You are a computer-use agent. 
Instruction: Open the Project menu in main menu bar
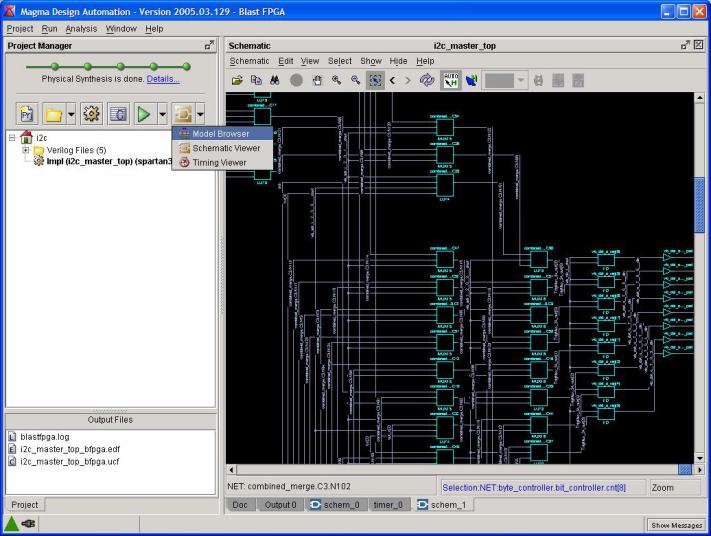click(x=20, y=29)
